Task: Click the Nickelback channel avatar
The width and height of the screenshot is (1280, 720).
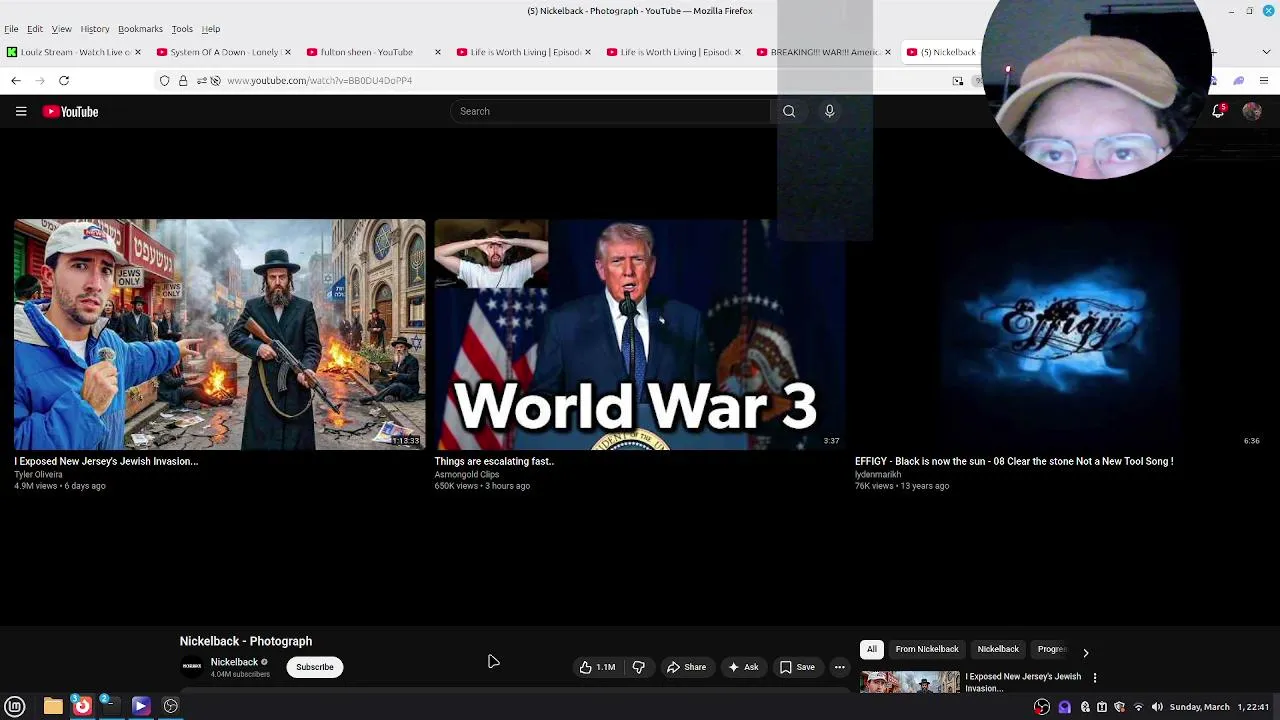Action: (x=192, y=666)
